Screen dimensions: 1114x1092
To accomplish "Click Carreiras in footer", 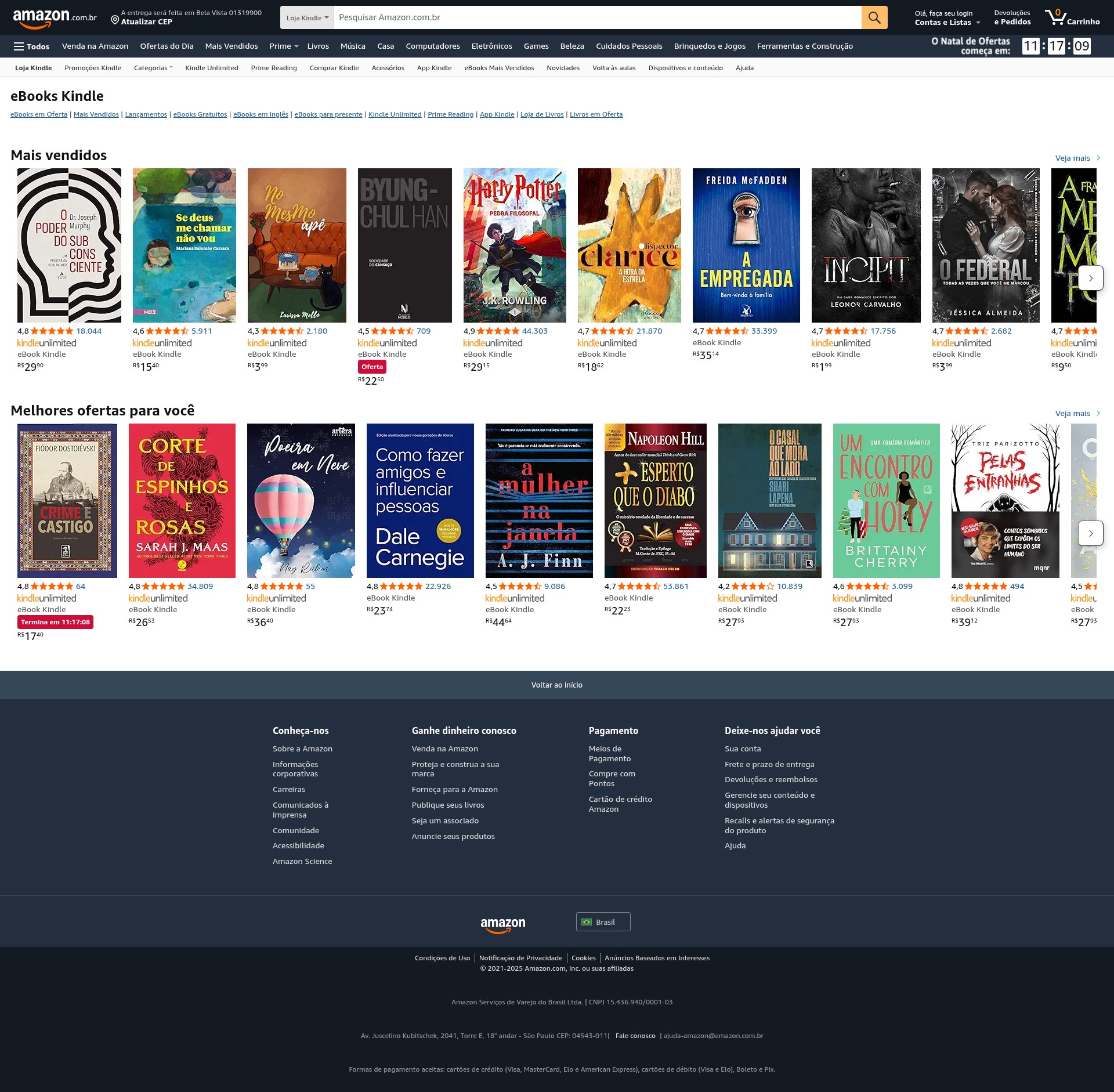I will click(289, 789).
